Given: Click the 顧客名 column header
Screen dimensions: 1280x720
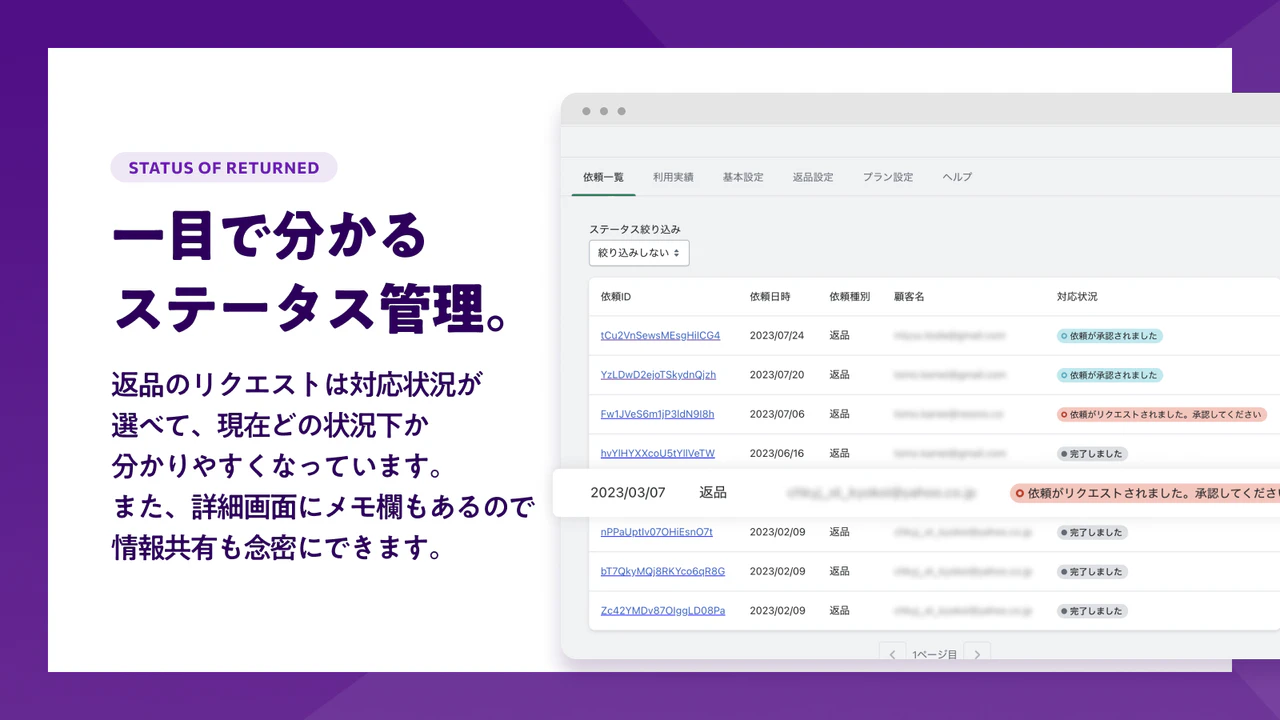Looking at the screenshot, I should click(909, 297).
